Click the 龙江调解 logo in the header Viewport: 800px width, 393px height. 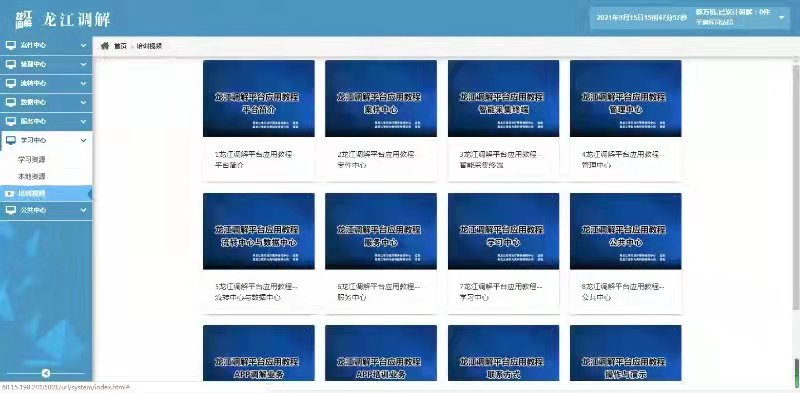[x=63, y=19]
